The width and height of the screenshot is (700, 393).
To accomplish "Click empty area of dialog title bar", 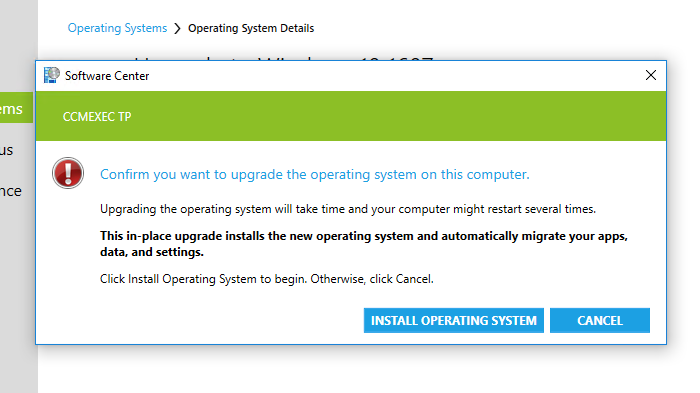I will pyautogui.click(x=393, y=75).
